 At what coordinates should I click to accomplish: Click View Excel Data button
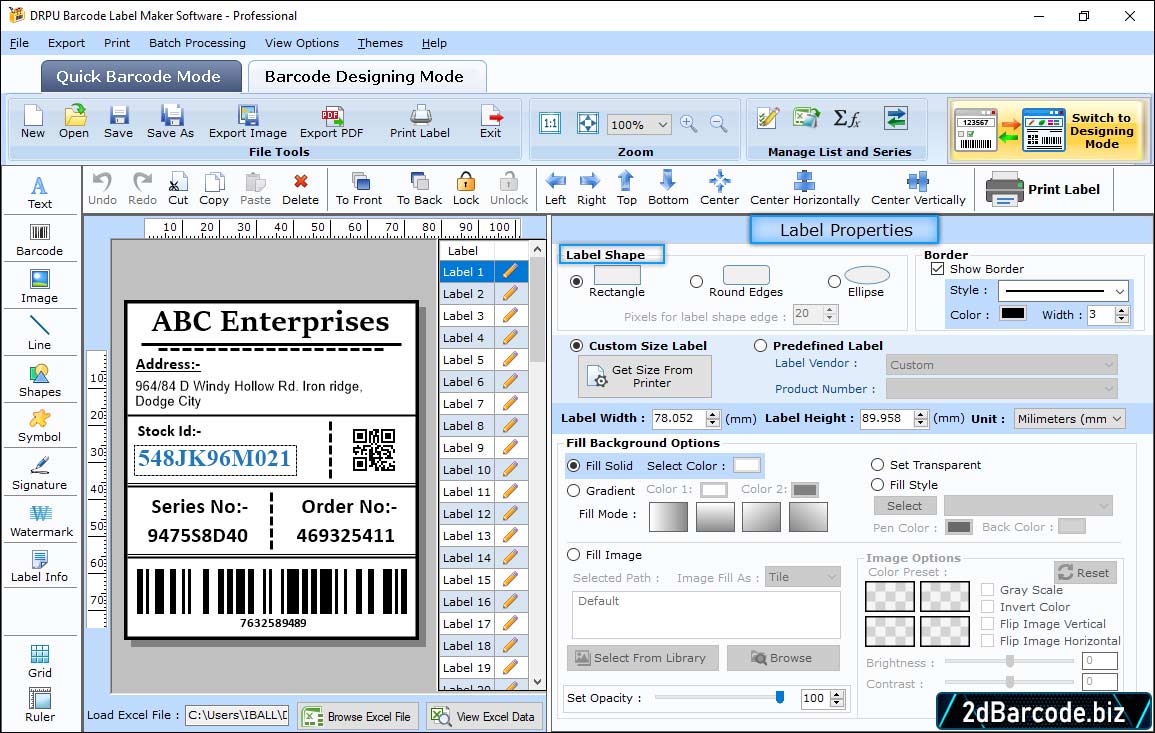pos(484,716)
